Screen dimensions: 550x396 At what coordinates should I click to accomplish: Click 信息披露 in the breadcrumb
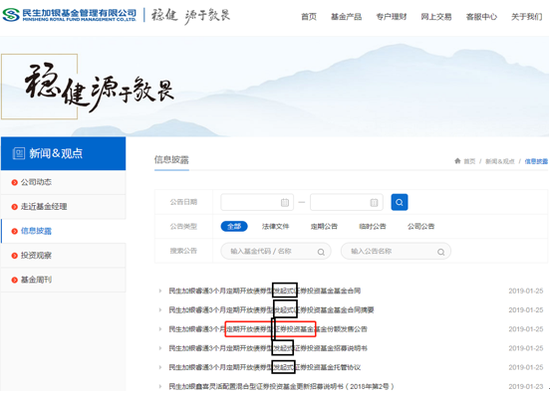(536, 161)
